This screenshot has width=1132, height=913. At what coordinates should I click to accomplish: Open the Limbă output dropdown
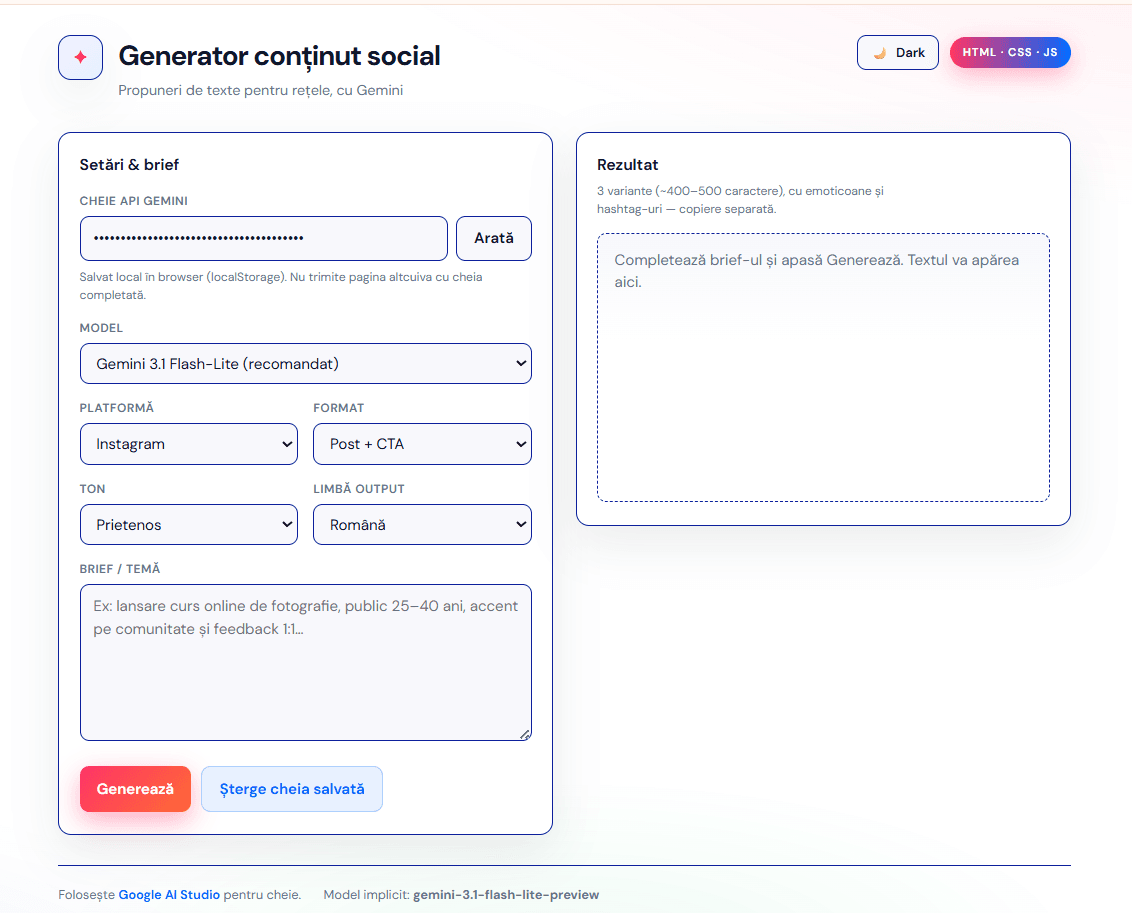click(x=422, y=525)
